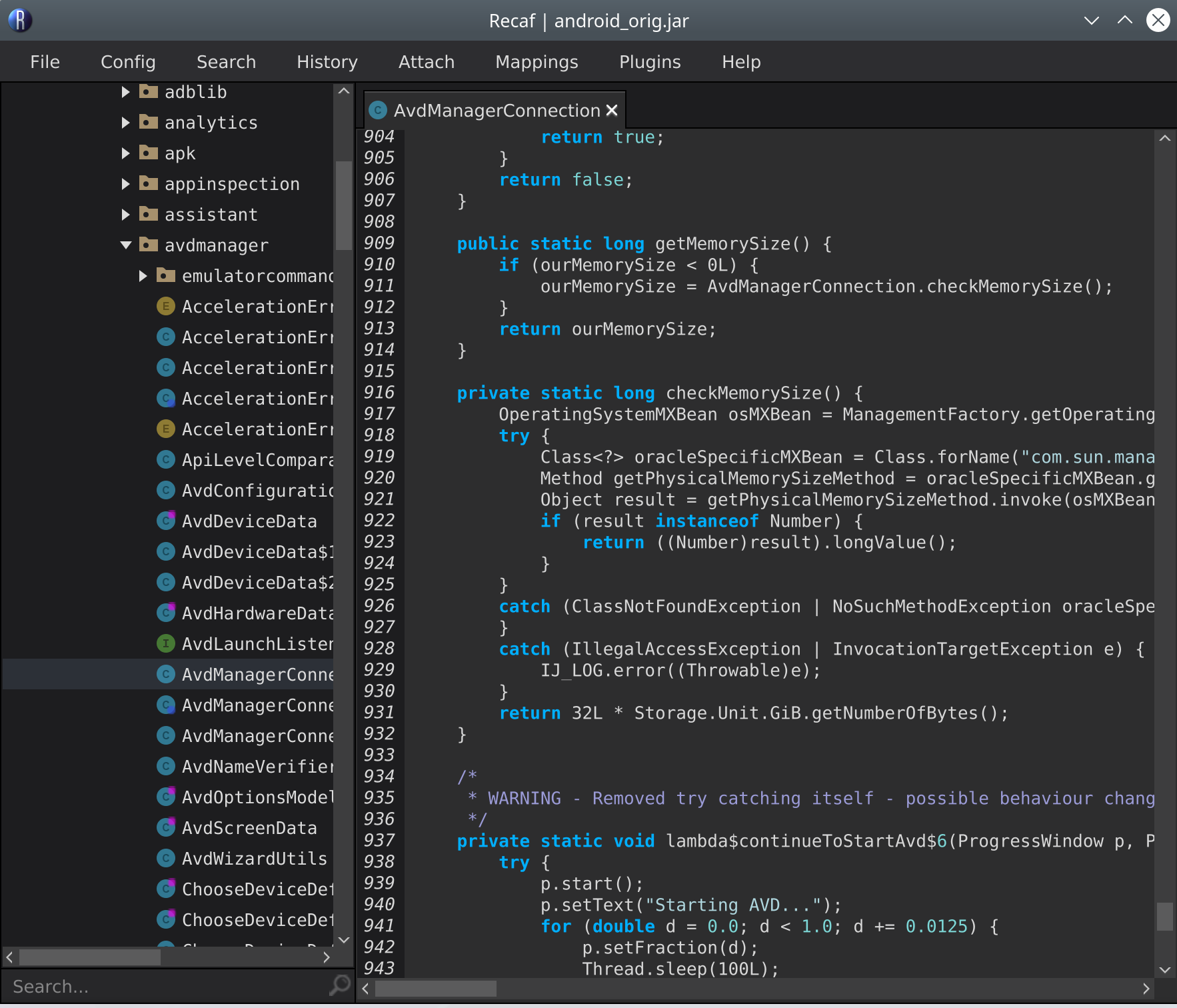Click the interface icon beside AvdLaunchListener
This screenshot has width=1177, height=1008.
165,644
